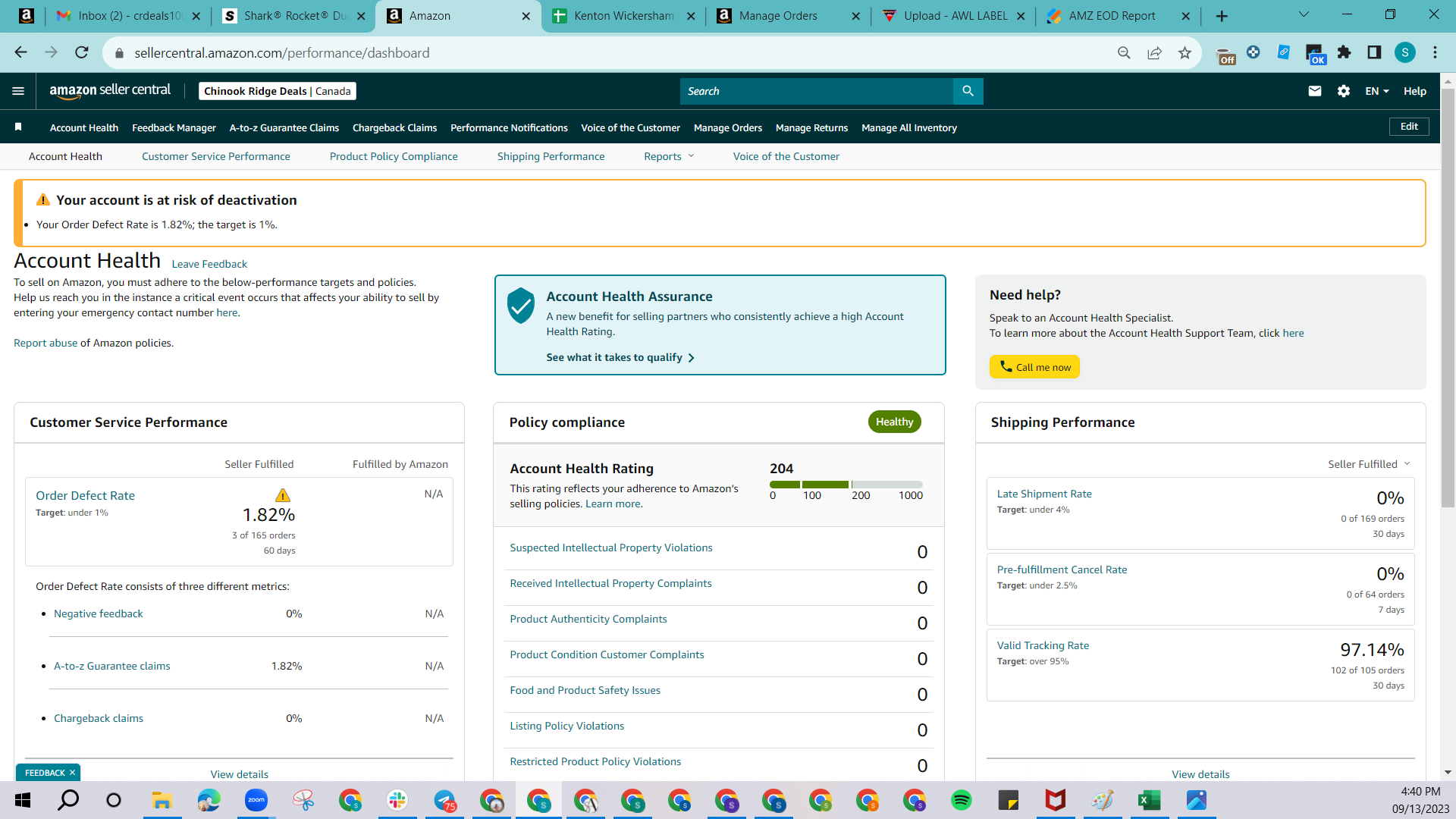Click the amazon seller central logo
The image size is (1456, 819).
click(x=110, y=90)
